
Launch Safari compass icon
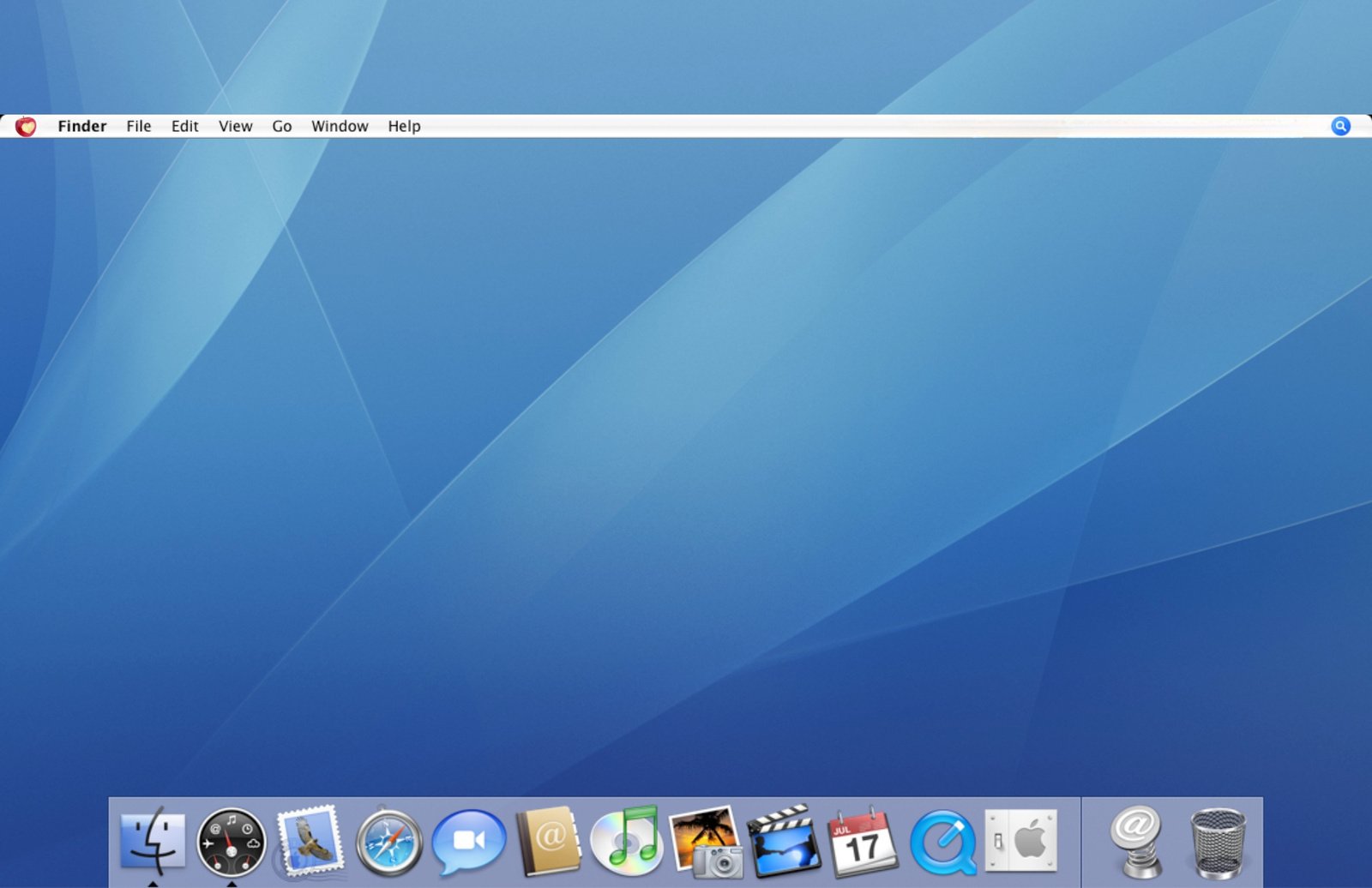coord(388,843)
